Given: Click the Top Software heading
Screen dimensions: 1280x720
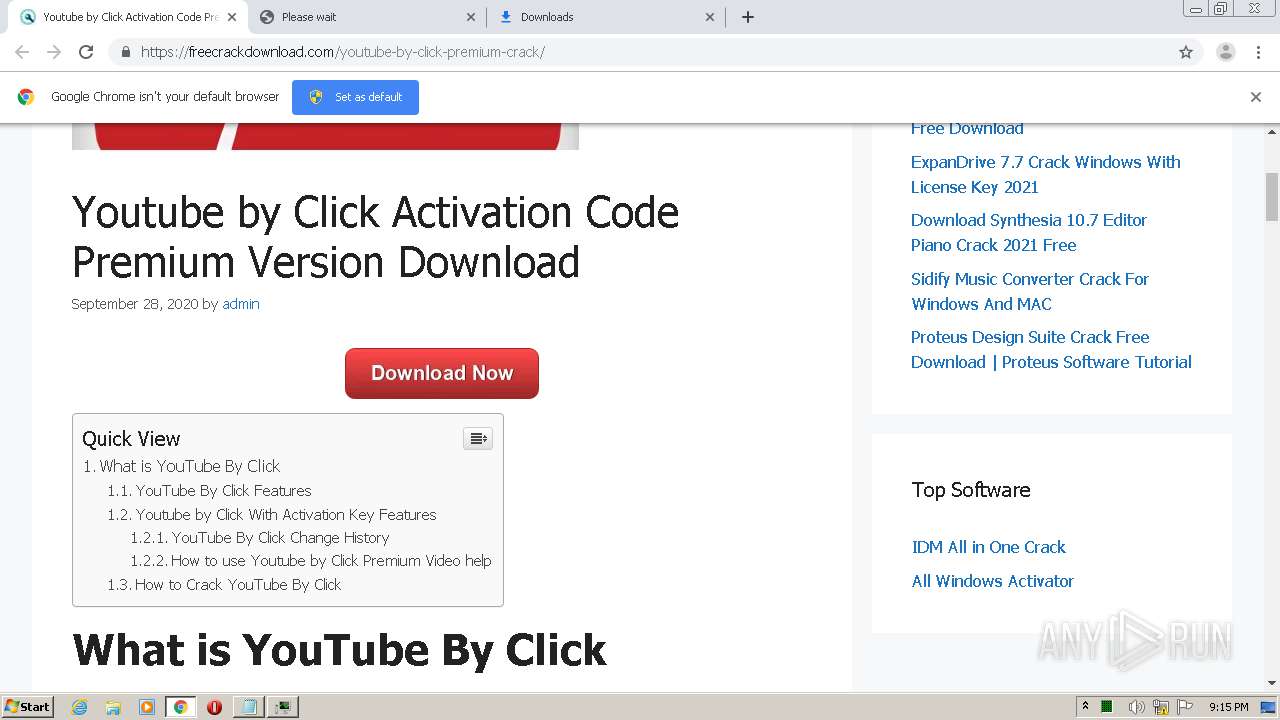Looking at the screenshot, I should coord(971,490).
